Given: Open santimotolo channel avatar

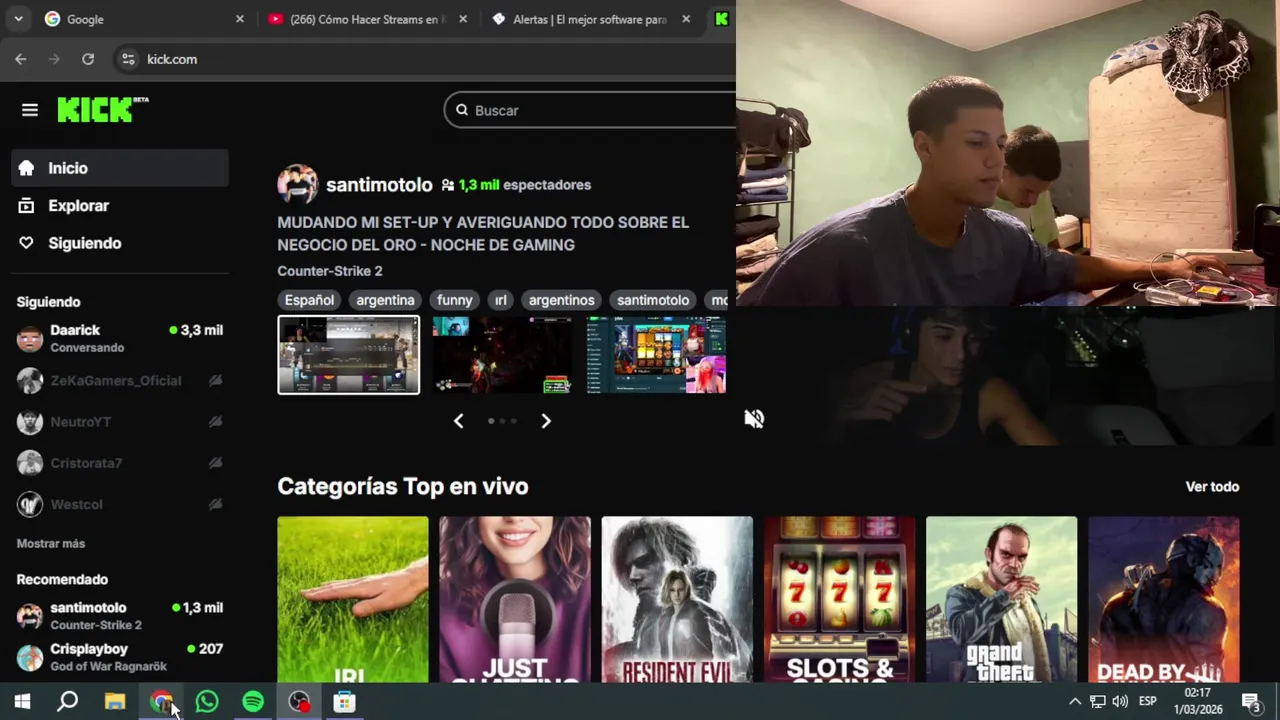Looking at the screenshot, I should tap(297, 185).
